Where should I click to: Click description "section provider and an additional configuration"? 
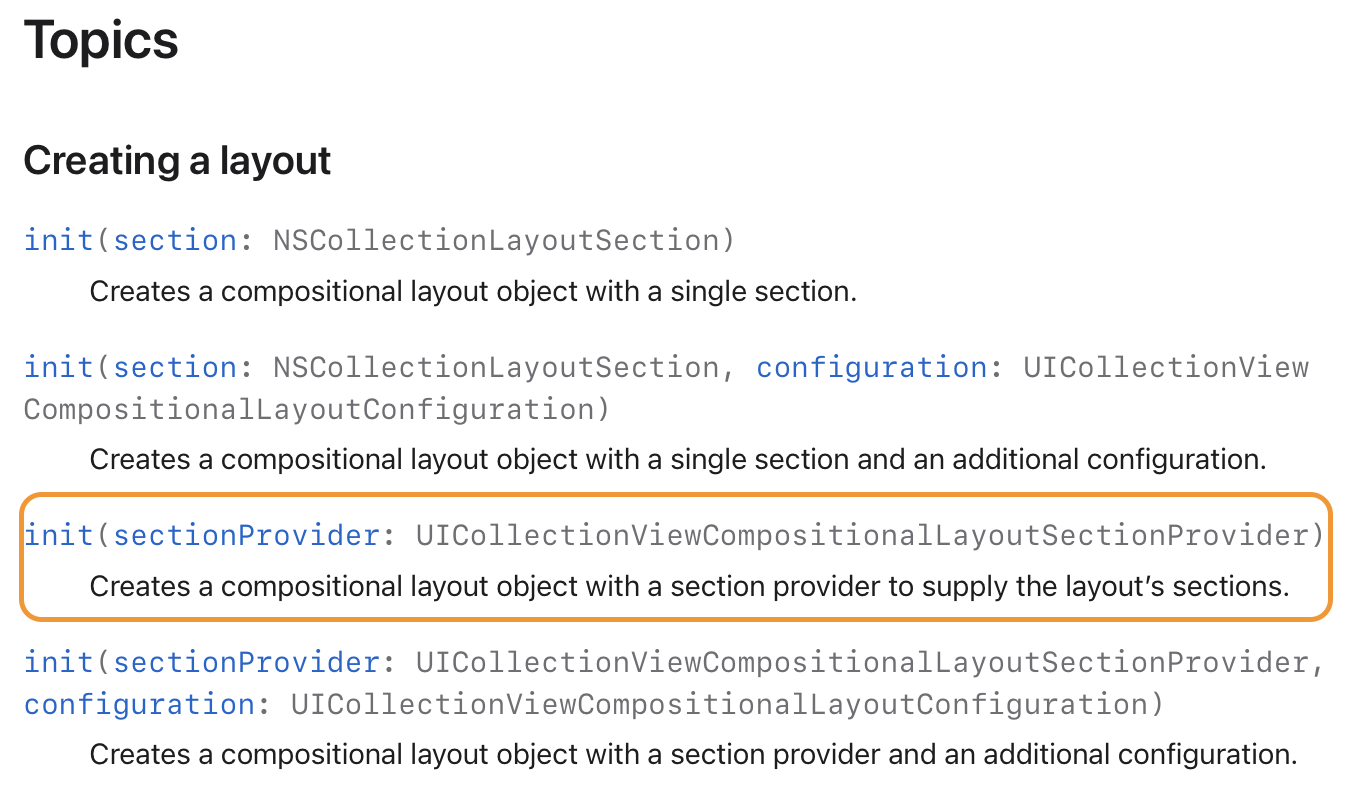click(693, 754)
